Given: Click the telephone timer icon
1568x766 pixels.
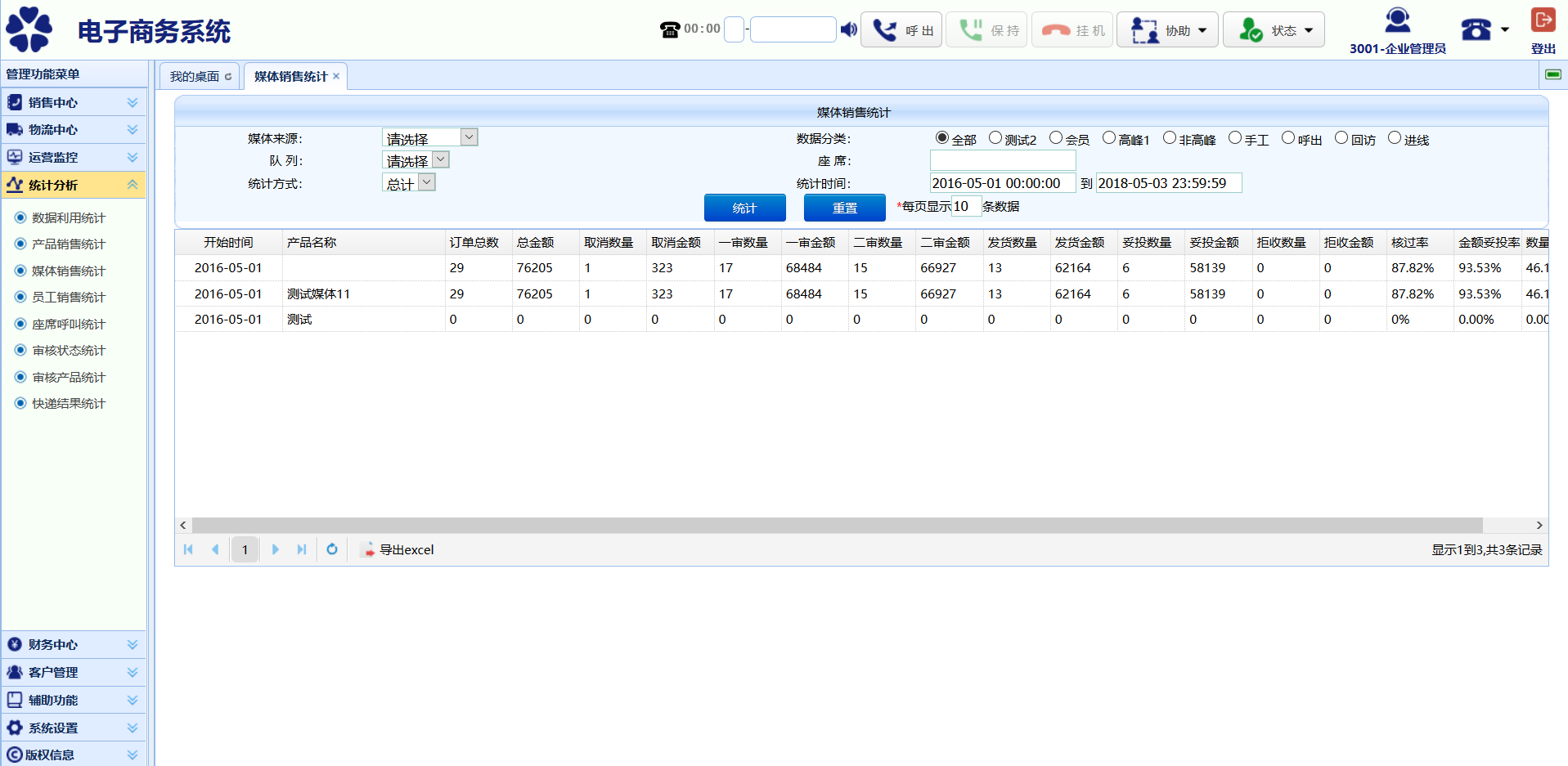Looking at the screenshot, I should point(669,30).
